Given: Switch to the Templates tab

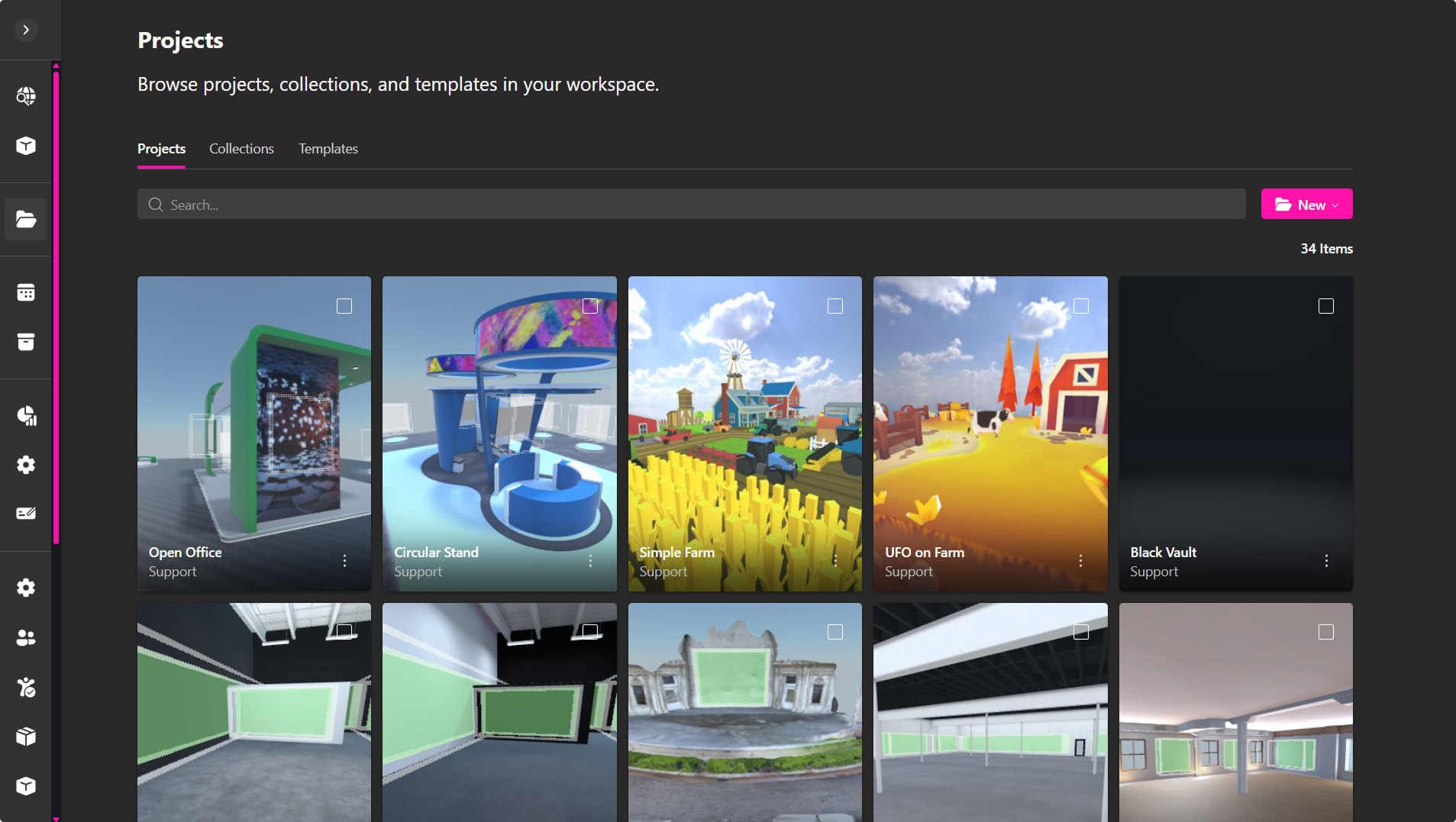Looking at the screenshot, I should [328, 149].
